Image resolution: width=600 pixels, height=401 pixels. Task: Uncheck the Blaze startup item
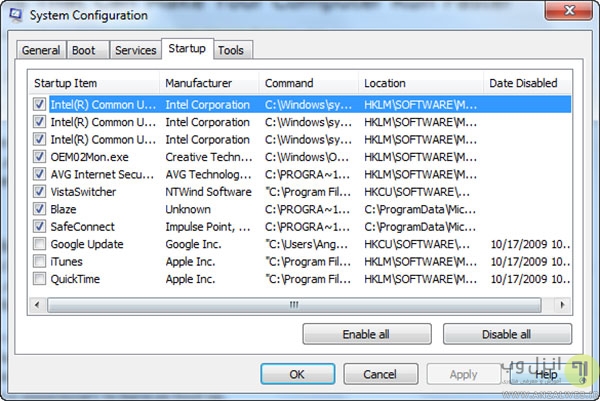pos(39,209)
